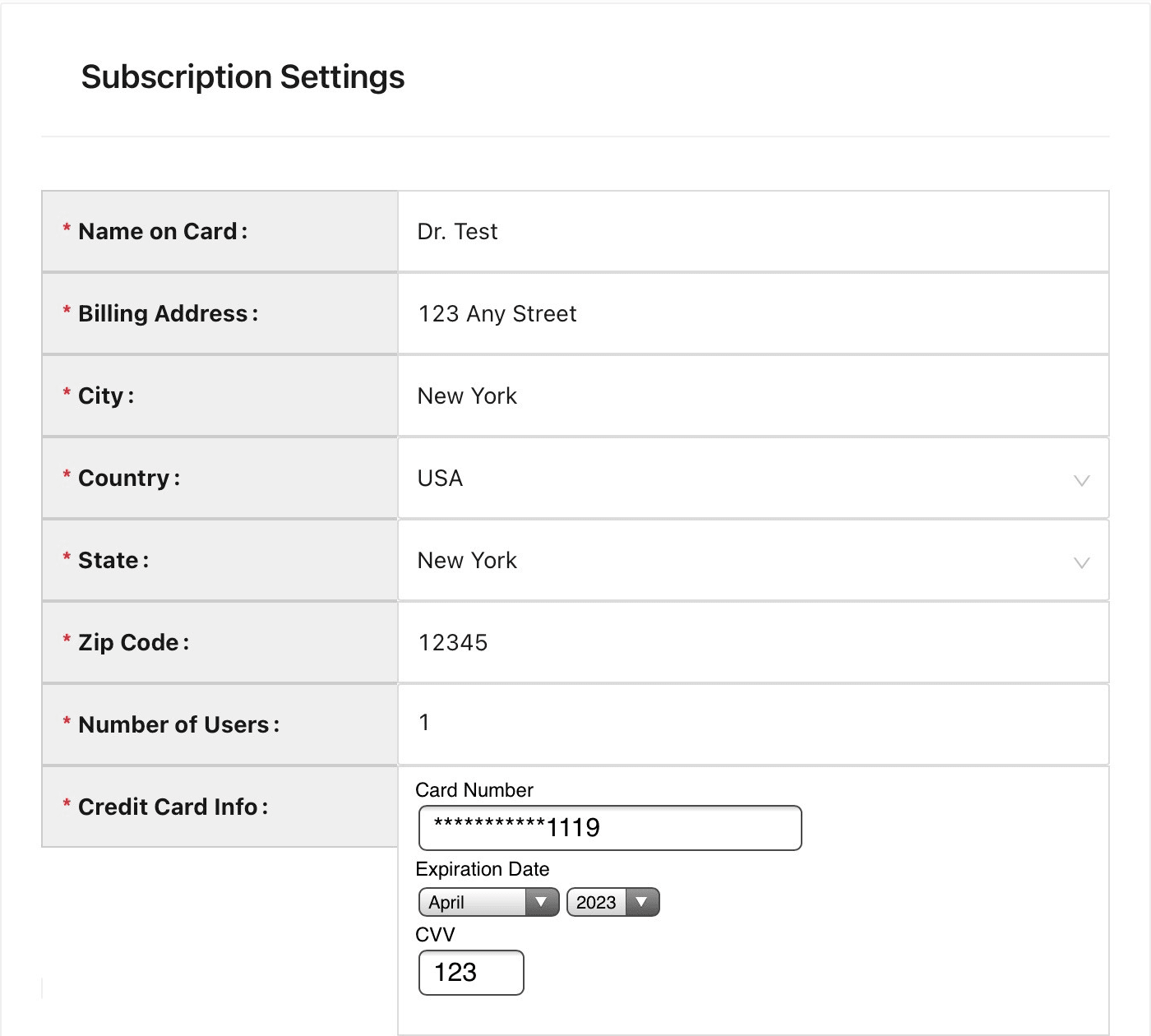
Task: Focus the Billing Address input field
Action: point(752,314)
